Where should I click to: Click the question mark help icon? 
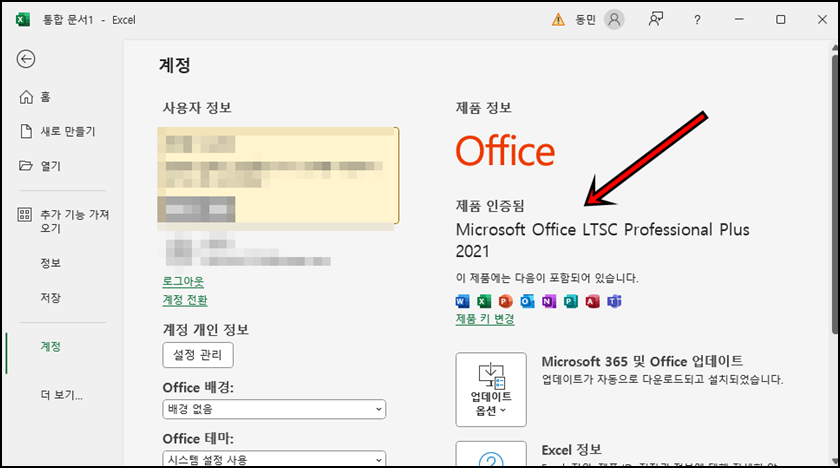point(697,20)
